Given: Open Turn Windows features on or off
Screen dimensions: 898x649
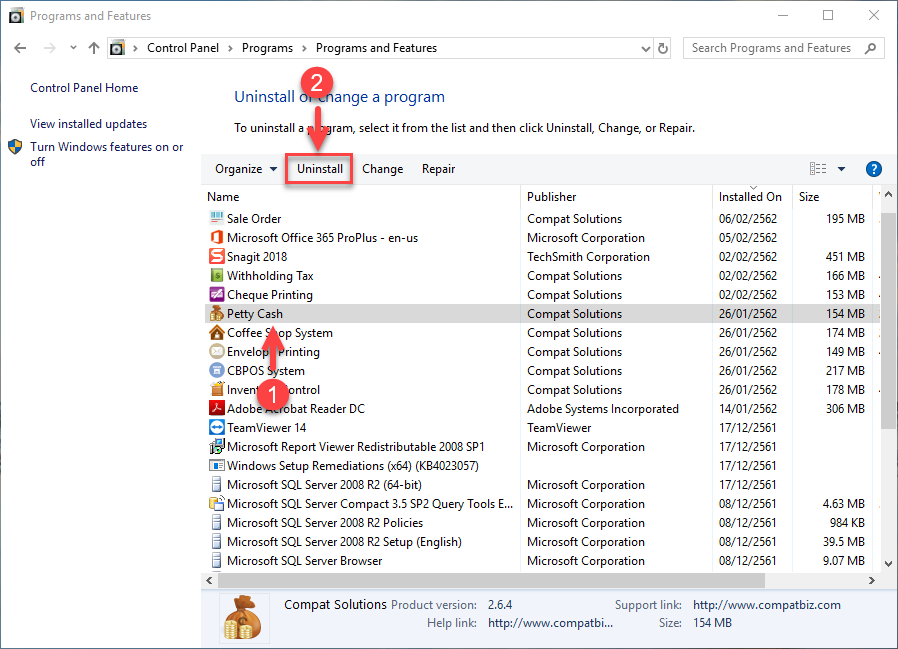Looking at the screenshot, I should point(107,154).
